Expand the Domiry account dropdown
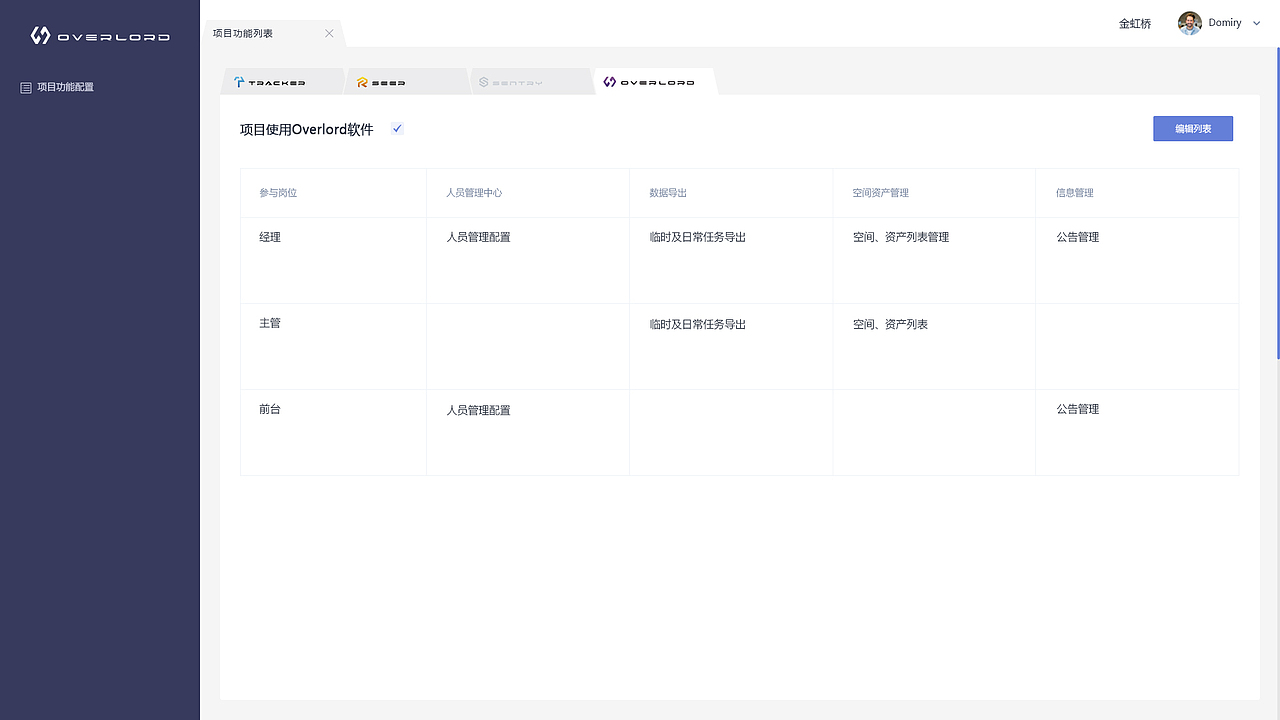The width and height of the screenshot is (1280, 720). pos(1256,22)
